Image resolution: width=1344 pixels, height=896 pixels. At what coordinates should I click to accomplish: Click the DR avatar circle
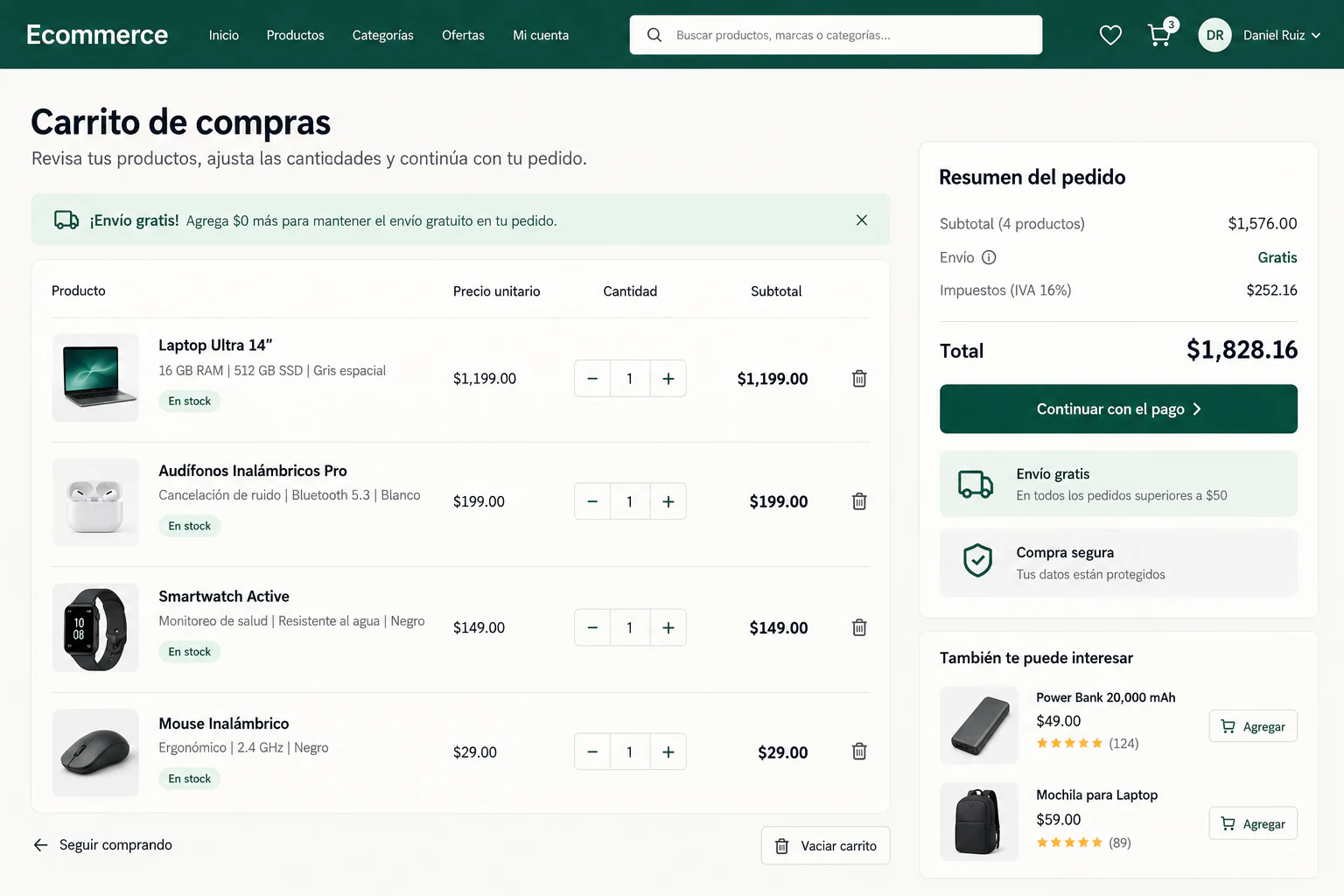[x=1214, y=35]
